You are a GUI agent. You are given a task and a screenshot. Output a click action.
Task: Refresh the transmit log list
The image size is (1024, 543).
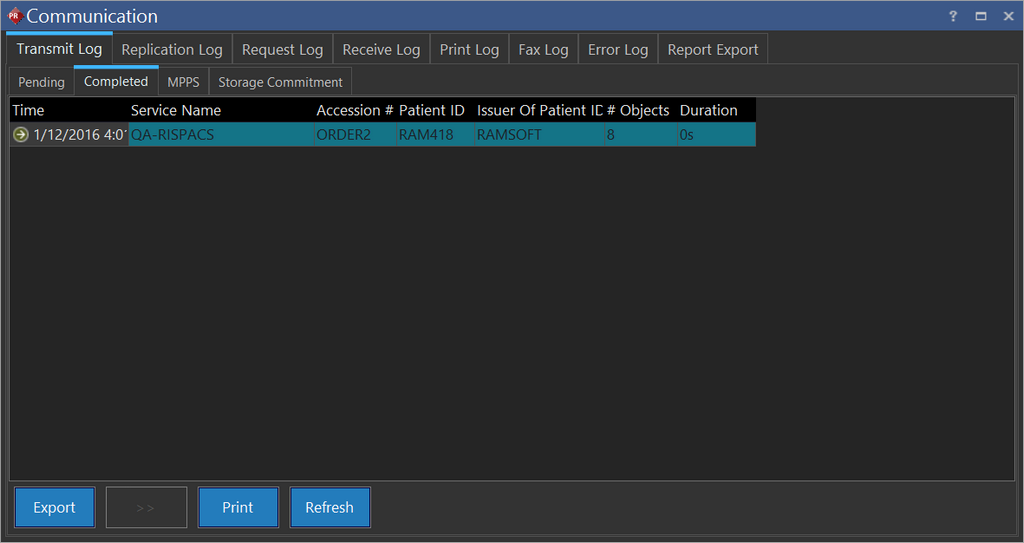329,507
